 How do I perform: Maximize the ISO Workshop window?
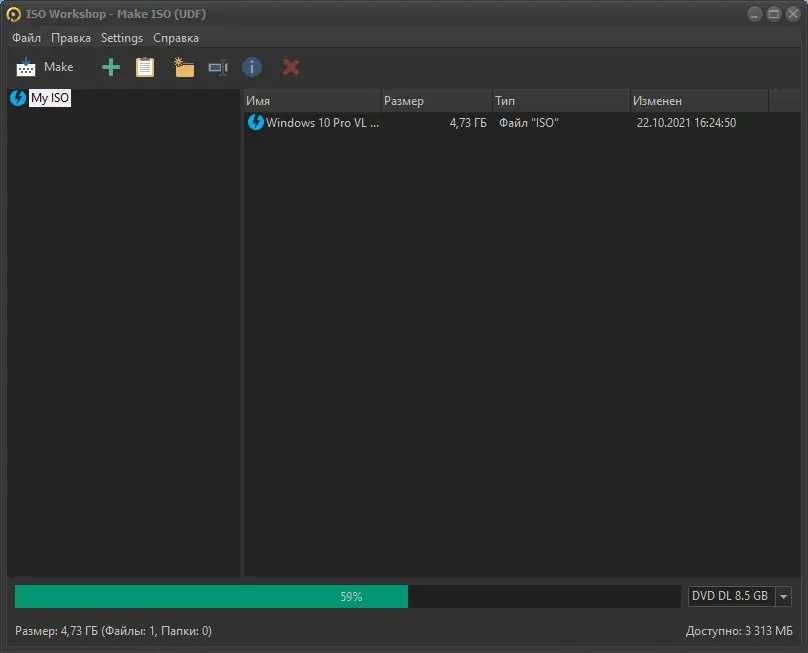coord(773,14)
